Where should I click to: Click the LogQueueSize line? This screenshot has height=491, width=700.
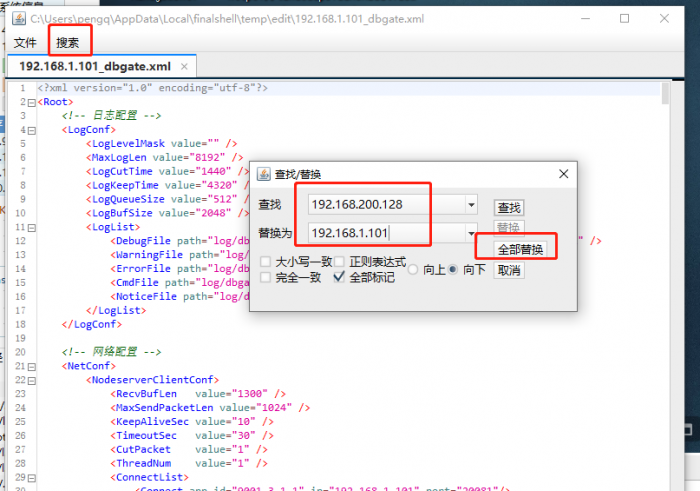pos(167,199)
